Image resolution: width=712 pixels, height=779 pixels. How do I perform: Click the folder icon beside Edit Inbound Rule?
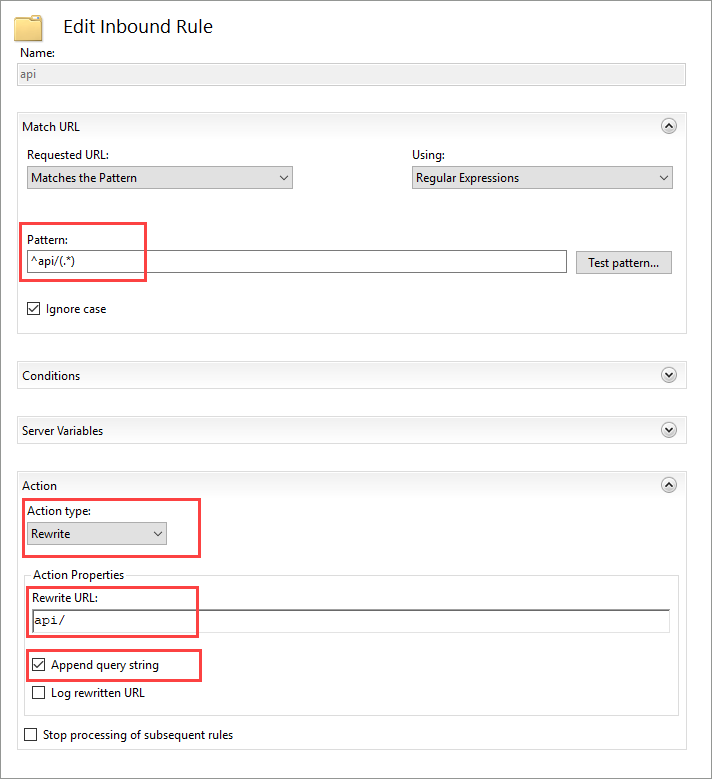28,28
